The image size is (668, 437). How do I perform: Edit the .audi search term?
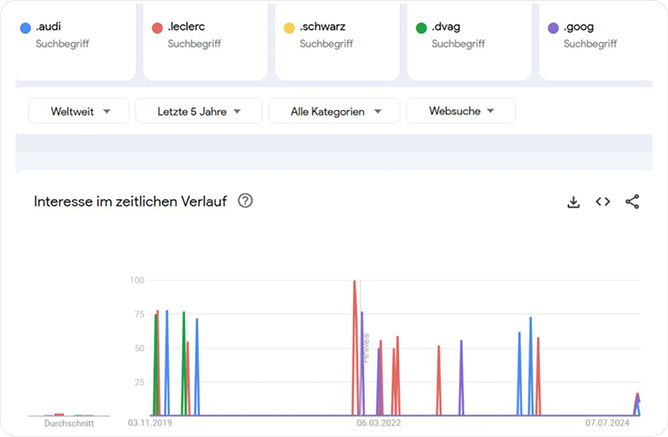click(x=49, y=26)
